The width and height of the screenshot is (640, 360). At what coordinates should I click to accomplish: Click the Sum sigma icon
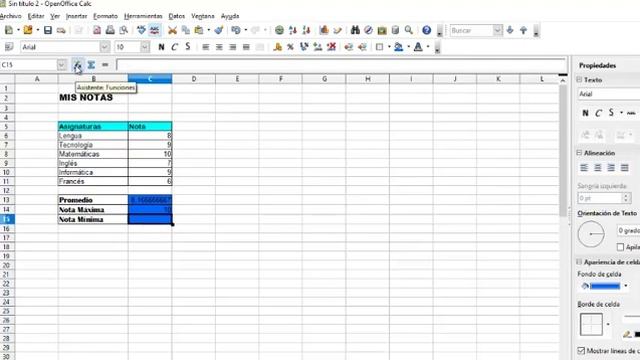click(x=91, y=65)
